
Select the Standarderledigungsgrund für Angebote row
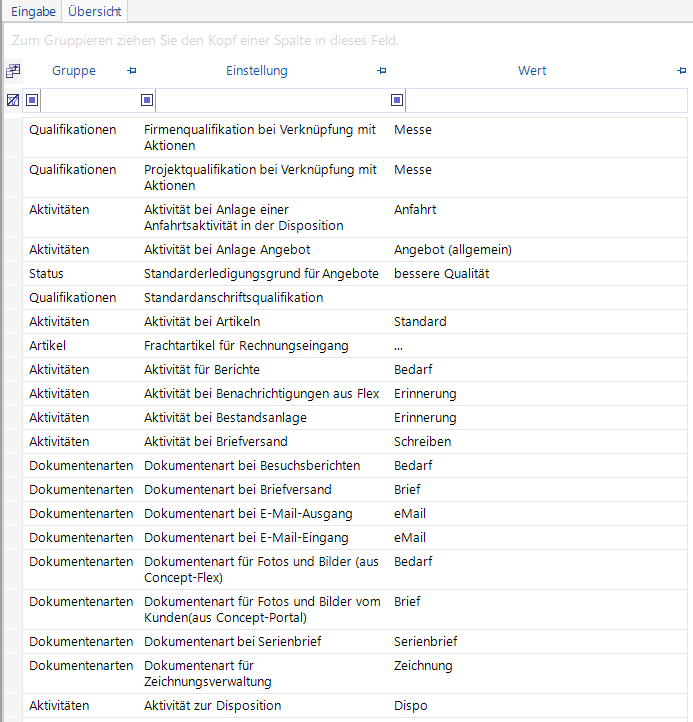[x=355, y=274]
